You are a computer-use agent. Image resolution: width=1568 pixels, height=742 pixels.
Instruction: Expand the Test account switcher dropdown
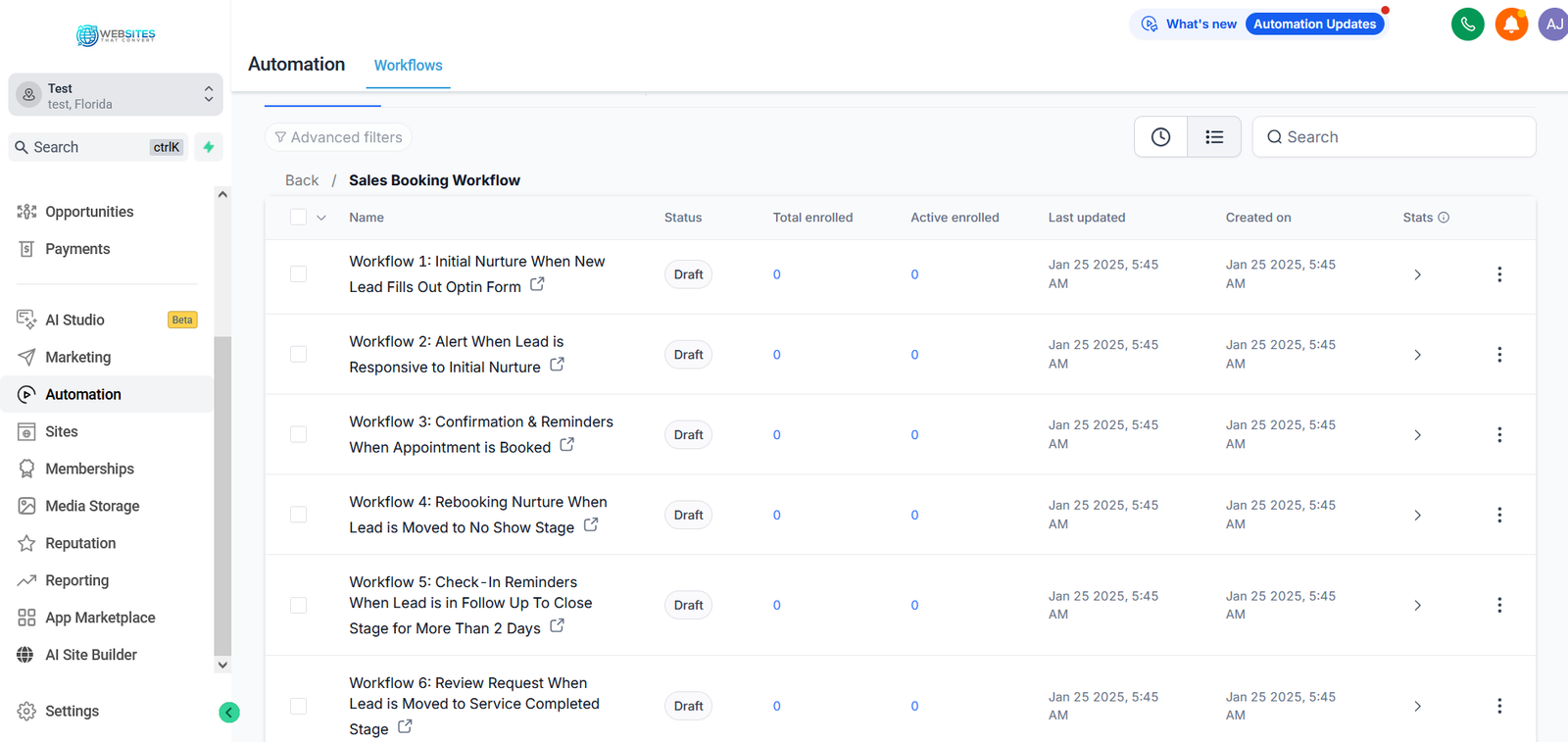tap(116, 95)
